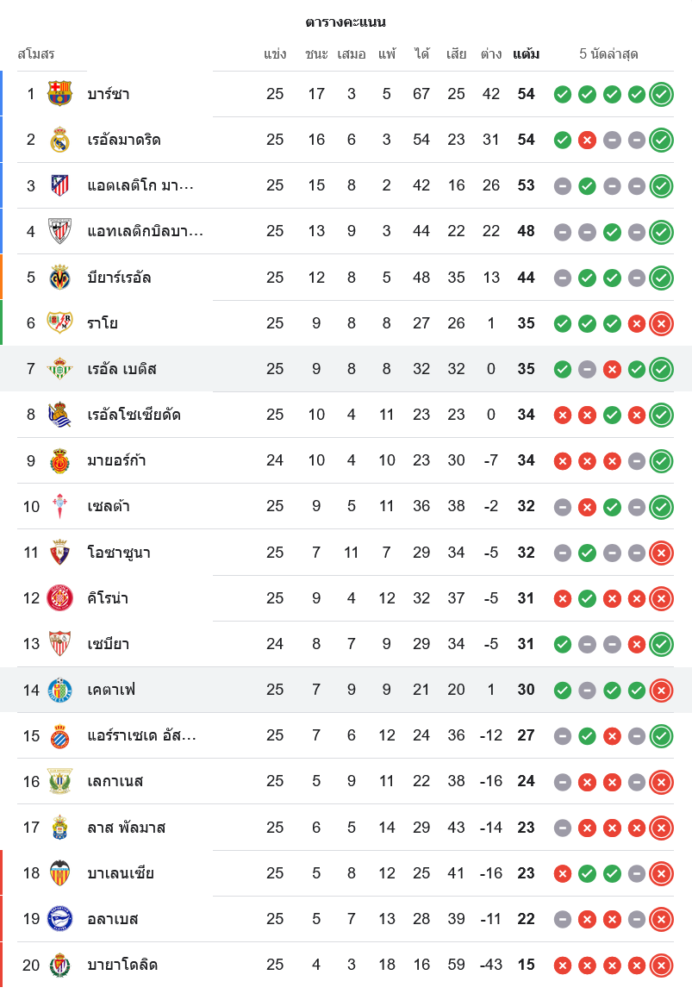Click the Real Madrid club crest
This screenshot has width=692, height=1000.
tap(60, 140)
